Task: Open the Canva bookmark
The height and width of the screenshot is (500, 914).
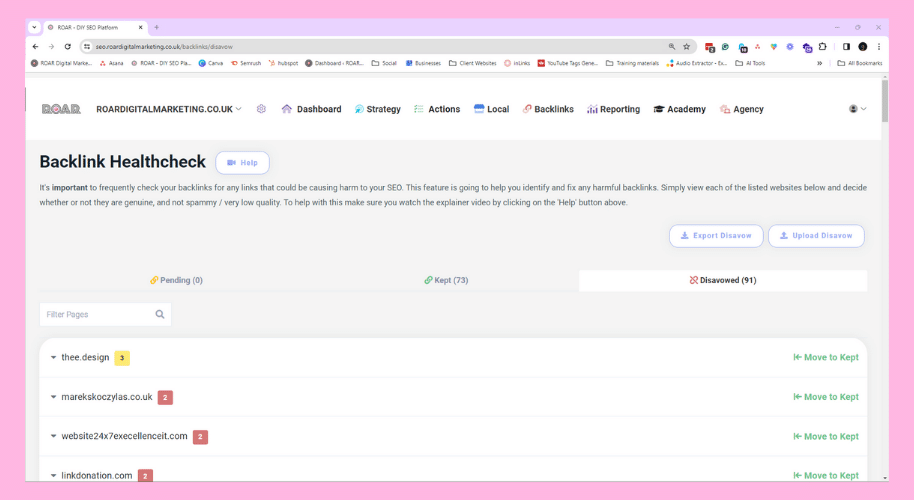Action: click(x=211, y=63)
